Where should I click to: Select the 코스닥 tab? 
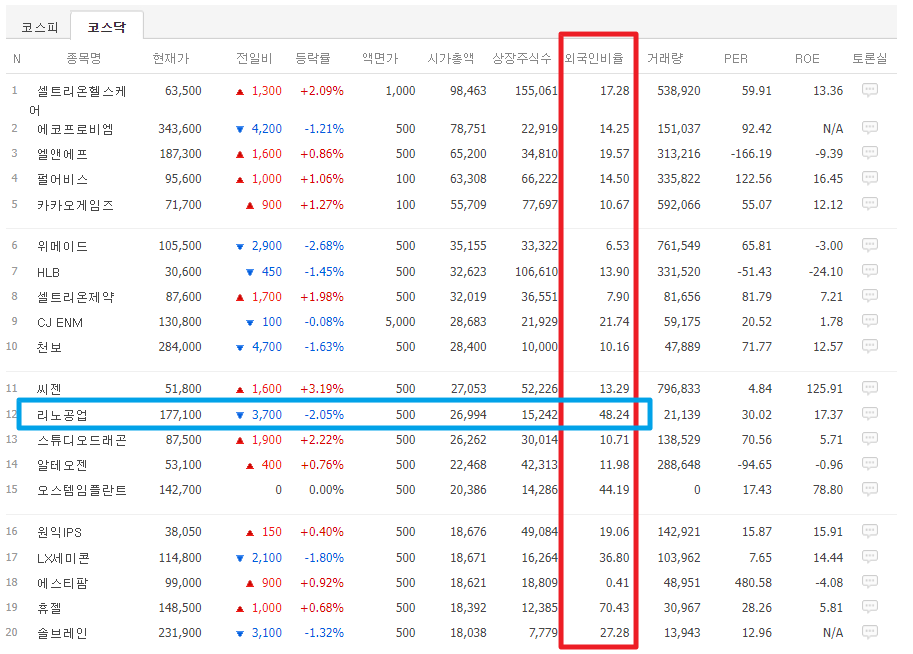[107, 27]
